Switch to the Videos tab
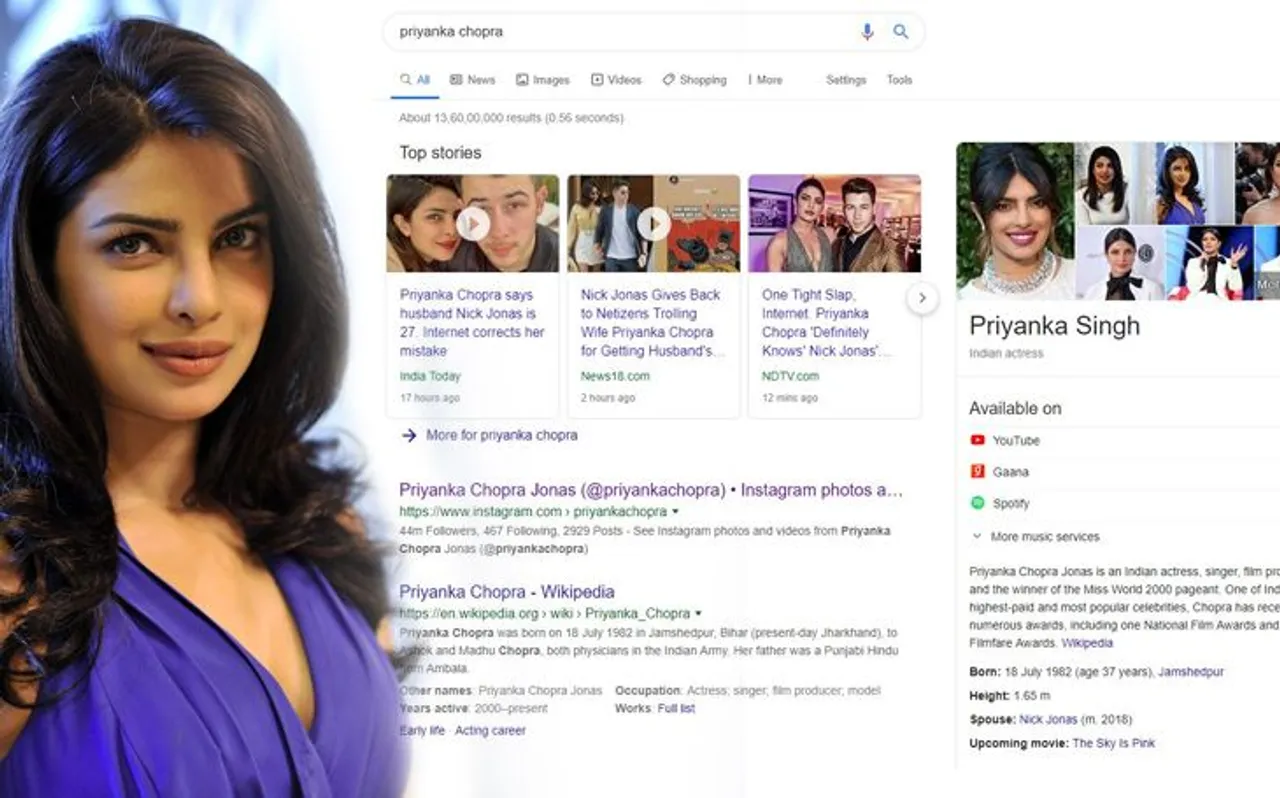 (616, 80)
